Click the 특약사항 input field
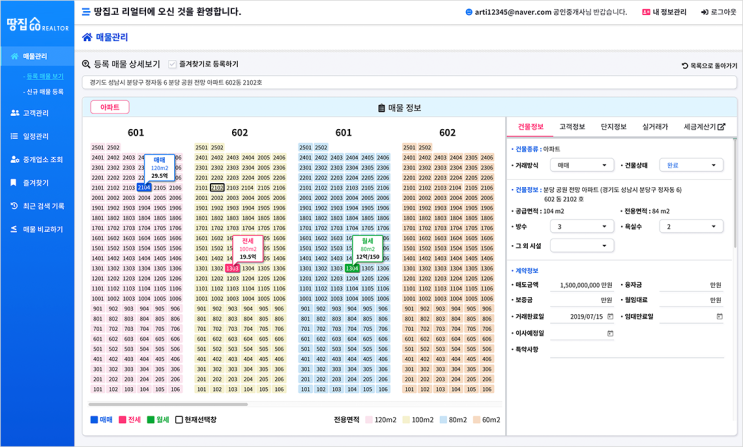This screenshot has width=743, height=447. 637,350
